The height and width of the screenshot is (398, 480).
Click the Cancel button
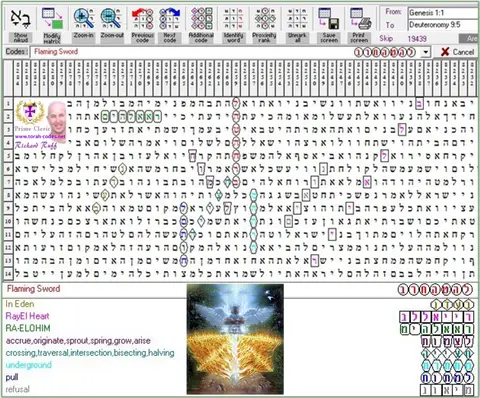[x=457, y=52]
